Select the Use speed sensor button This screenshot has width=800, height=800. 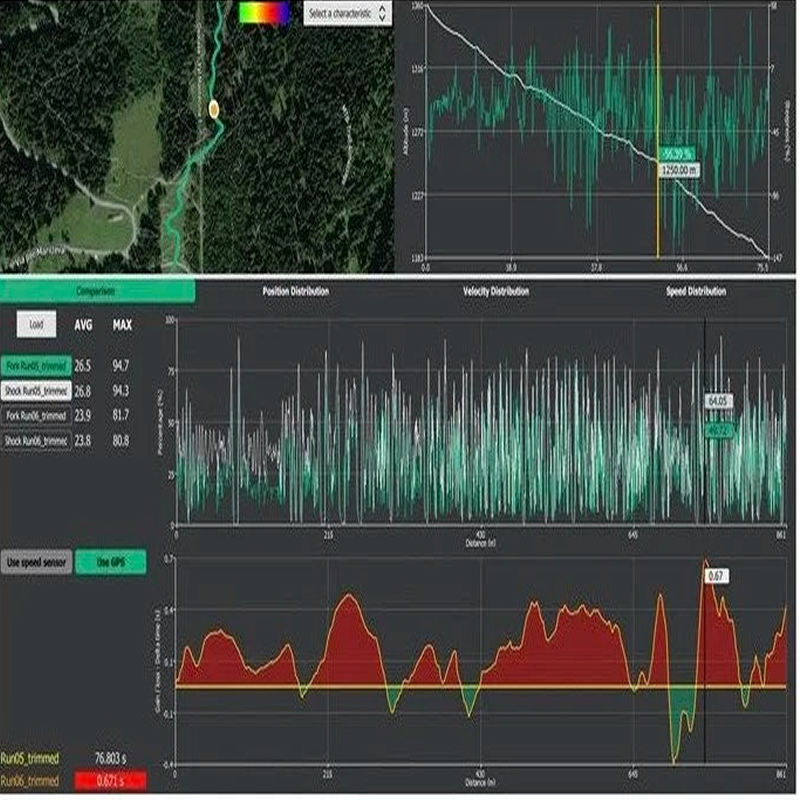[x=35, y=562]
